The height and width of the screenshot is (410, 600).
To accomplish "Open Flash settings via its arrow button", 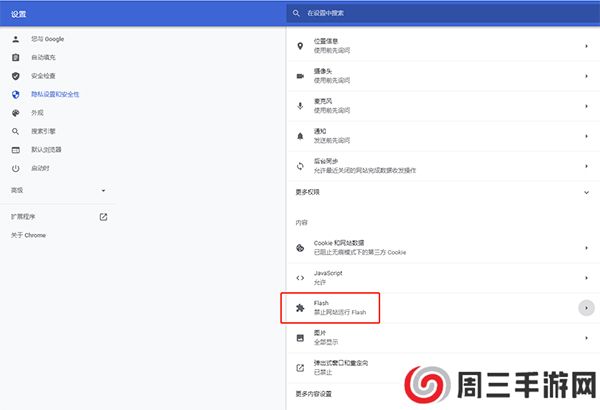I will point(586,308).
